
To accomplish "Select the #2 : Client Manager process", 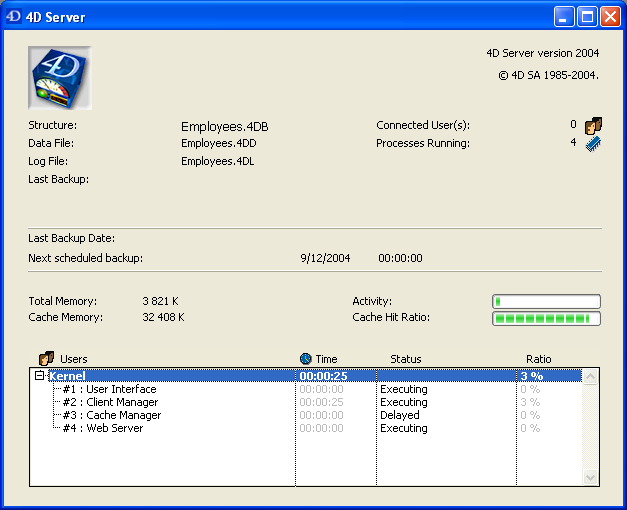I will pyautogui.click(x=110, y=402).
